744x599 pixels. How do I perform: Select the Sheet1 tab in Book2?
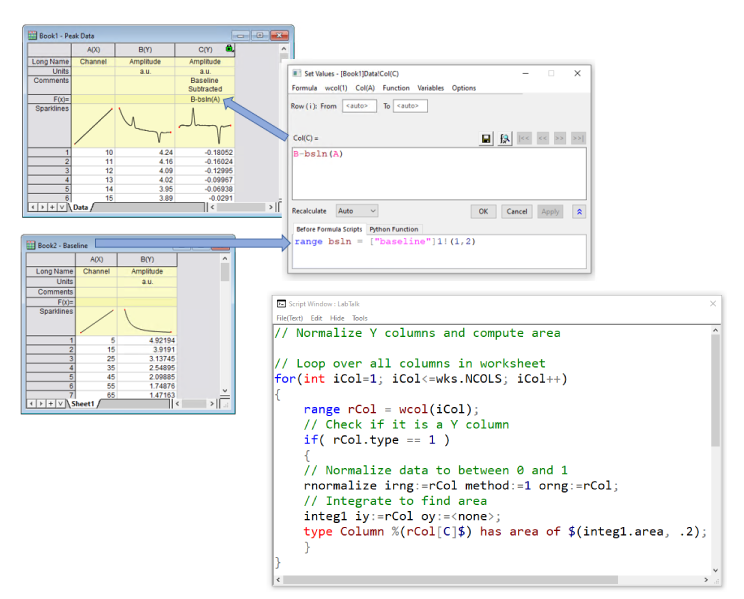83,403
